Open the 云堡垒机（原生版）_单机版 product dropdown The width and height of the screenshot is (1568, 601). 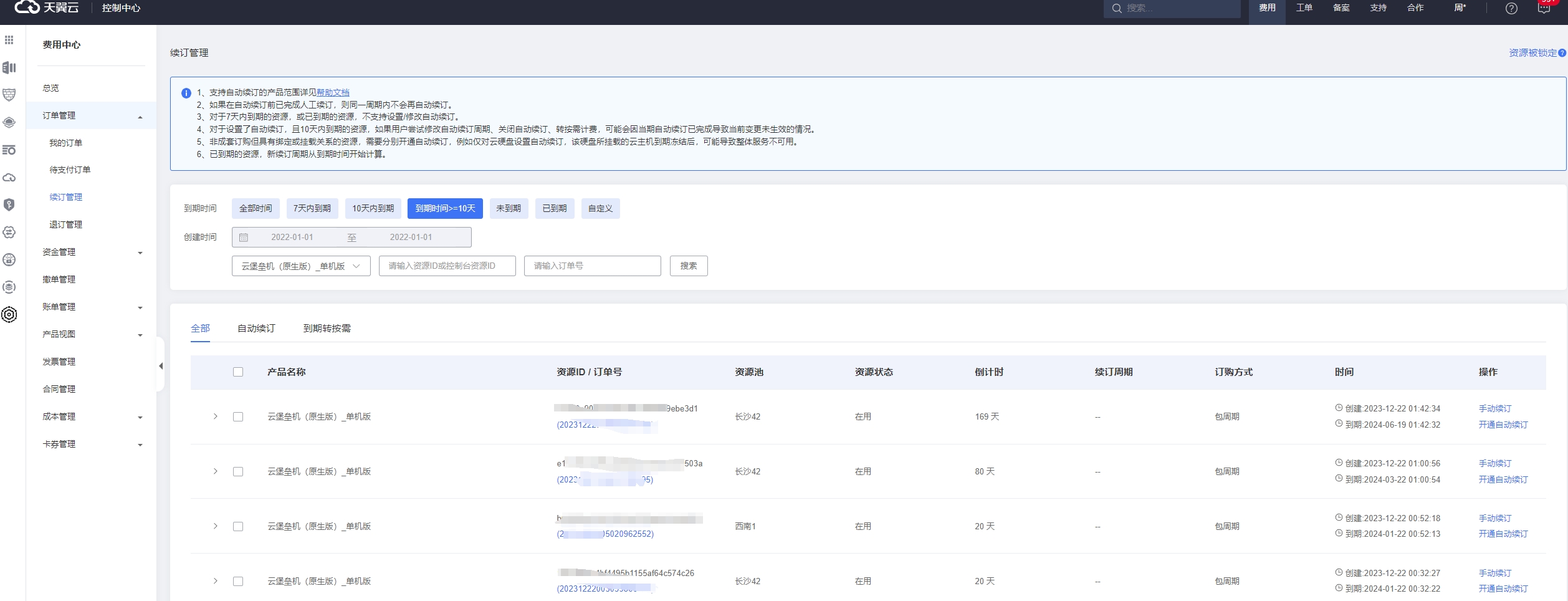point(301,266)
